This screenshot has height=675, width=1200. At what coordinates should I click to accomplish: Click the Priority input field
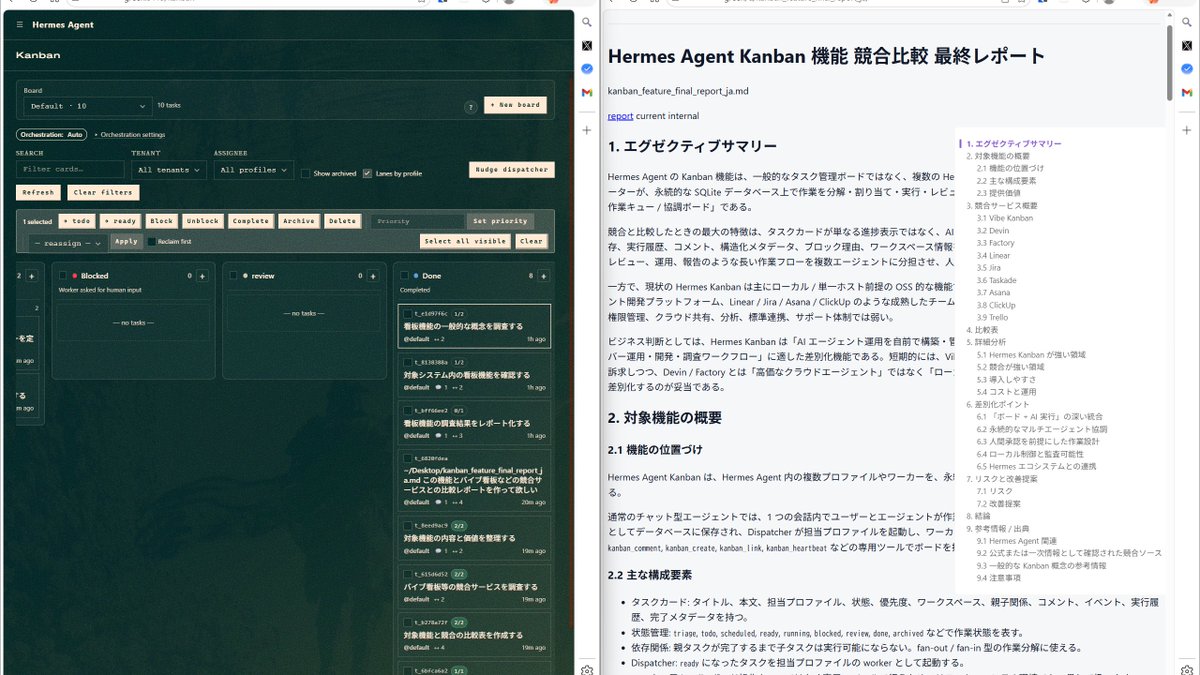tap(417, 221)
